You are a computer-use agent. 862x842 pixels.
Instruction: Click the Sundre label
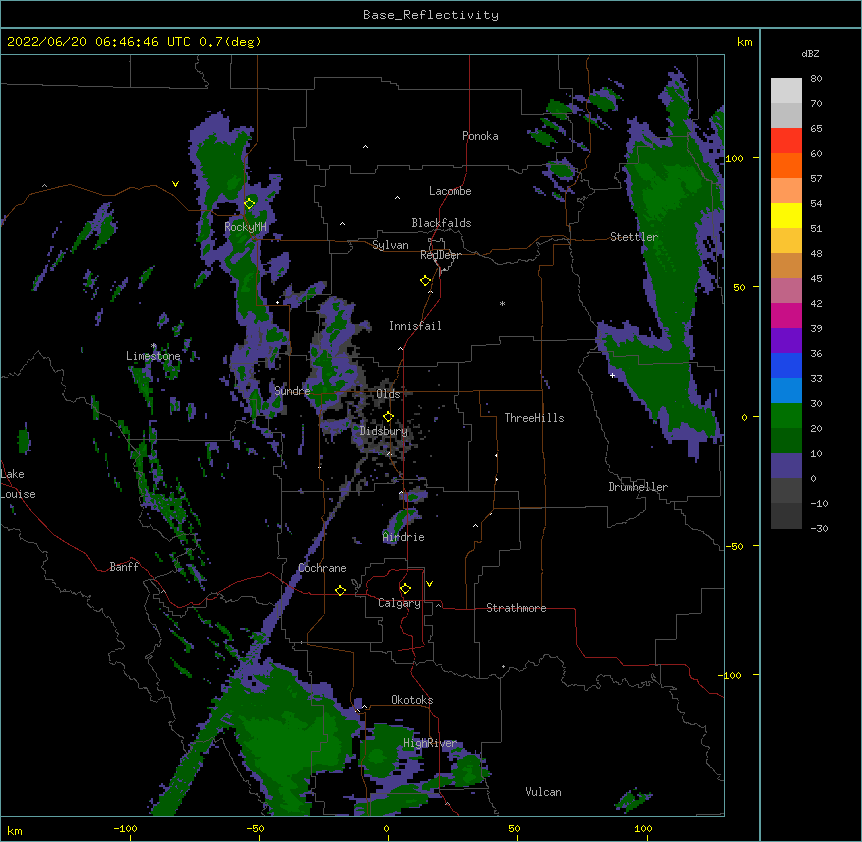coord(292,391)
